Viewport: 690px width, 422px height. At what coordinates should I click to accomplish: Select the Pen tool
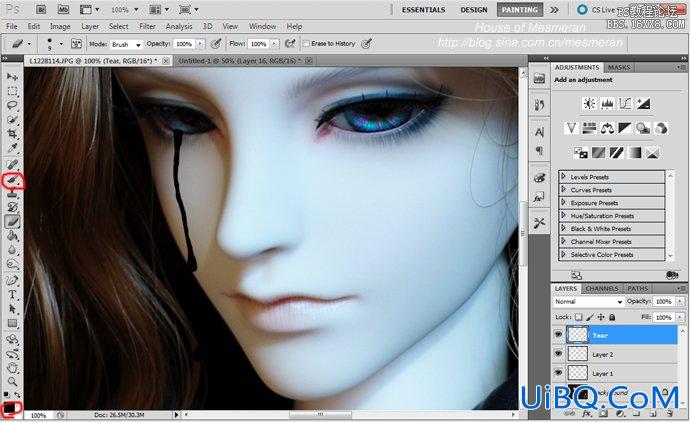tap(12, 281)
